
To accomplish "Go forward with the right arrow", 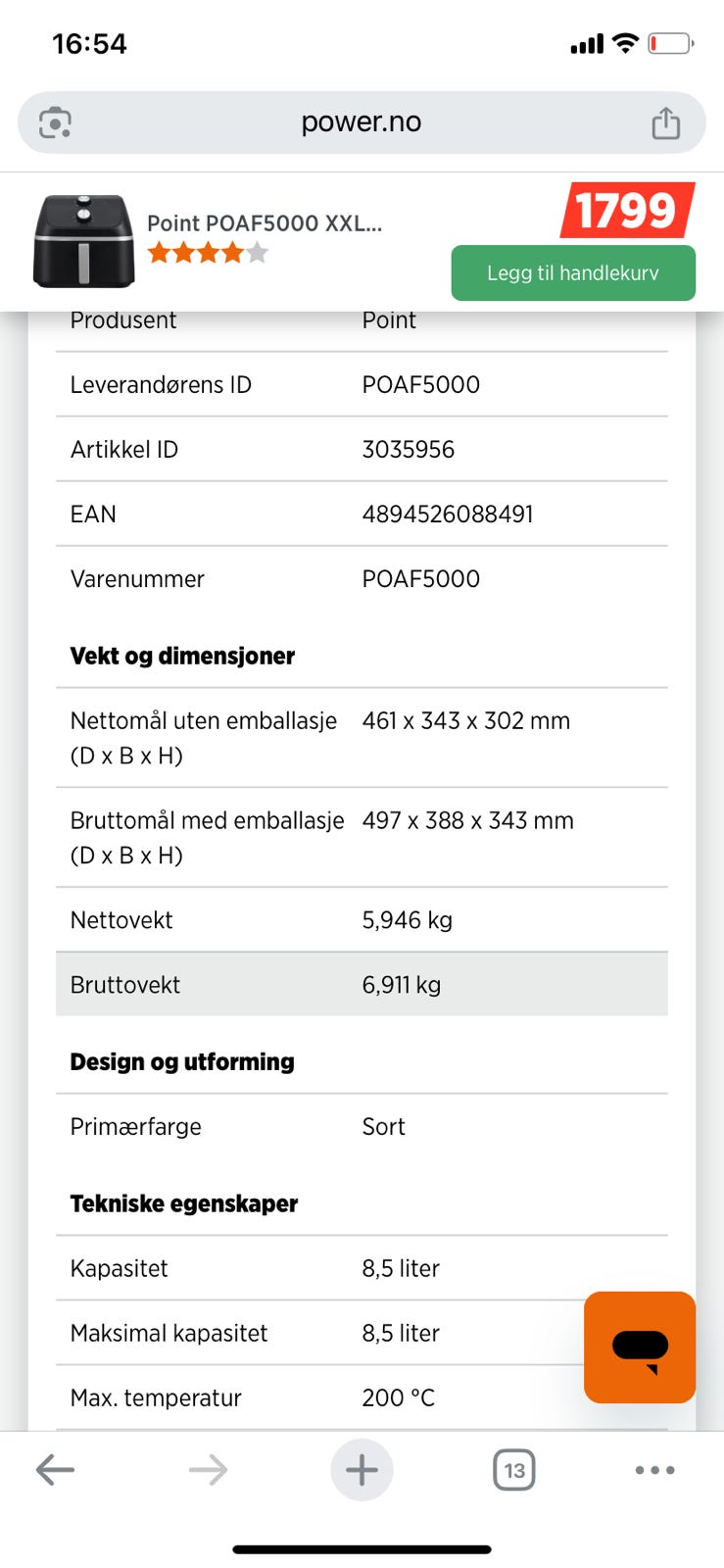I will [x=208, y=1469].
